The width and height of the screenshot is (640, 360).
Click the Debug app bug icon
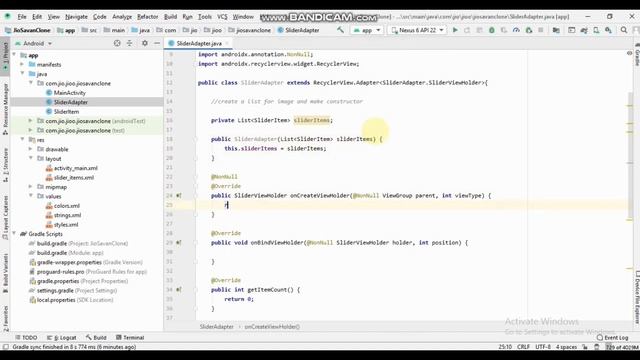tap(492, 30)
